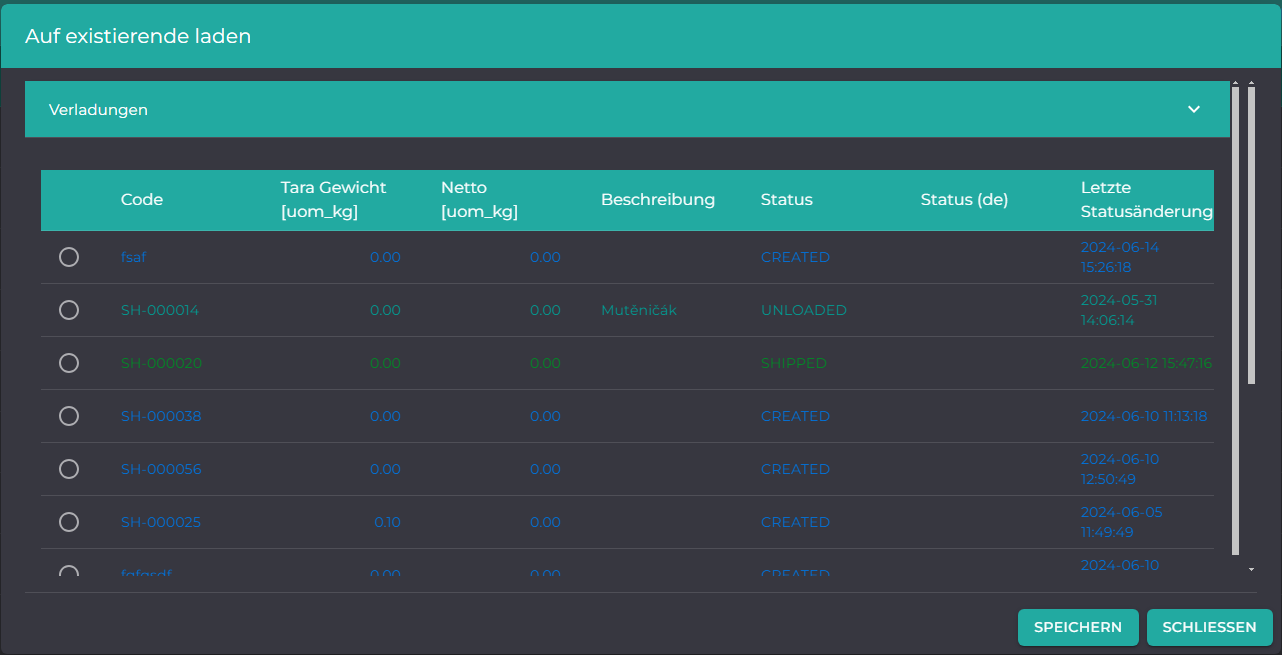Collapse the Verladungen section chevron
1282x655 pixels.
pyautogui.click(x=1193, y=109)
